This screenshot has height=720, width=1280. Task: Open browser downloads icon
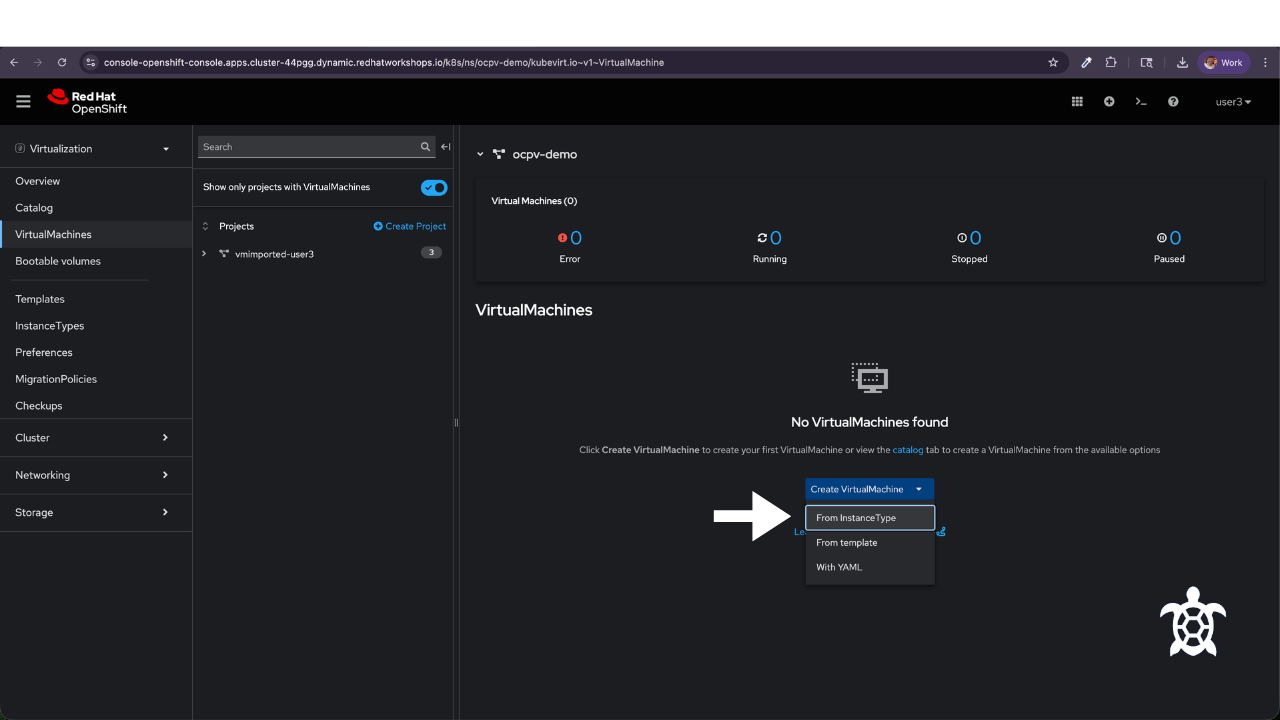[1182, 62]
